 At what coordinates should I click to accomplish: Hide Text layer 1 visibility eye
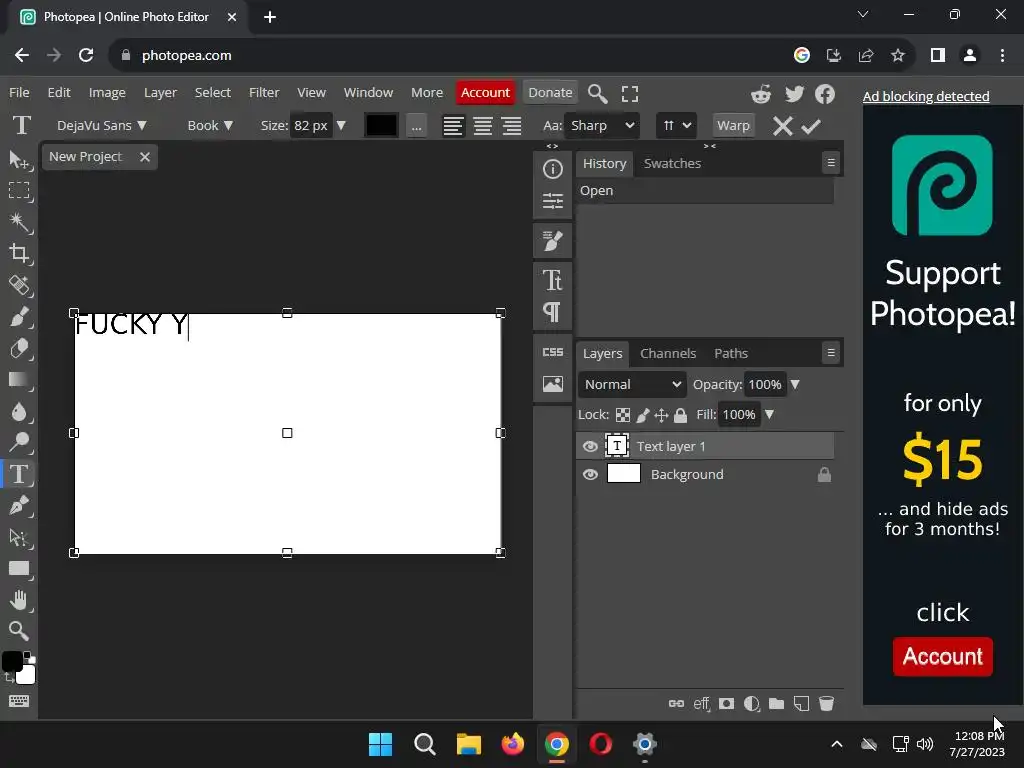590,447
